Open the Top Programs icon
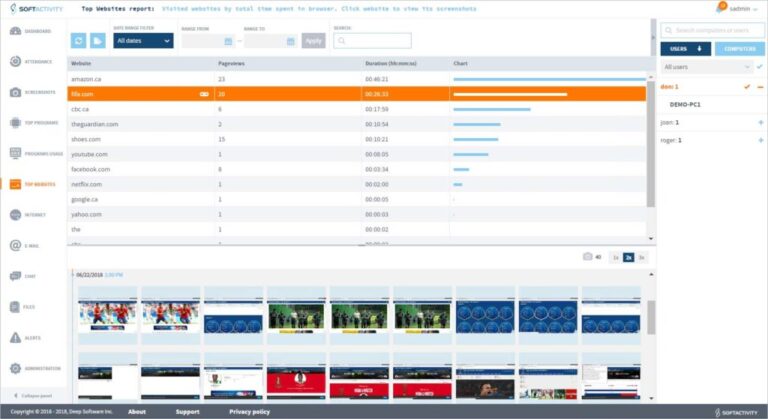 (x=15, y=123)
